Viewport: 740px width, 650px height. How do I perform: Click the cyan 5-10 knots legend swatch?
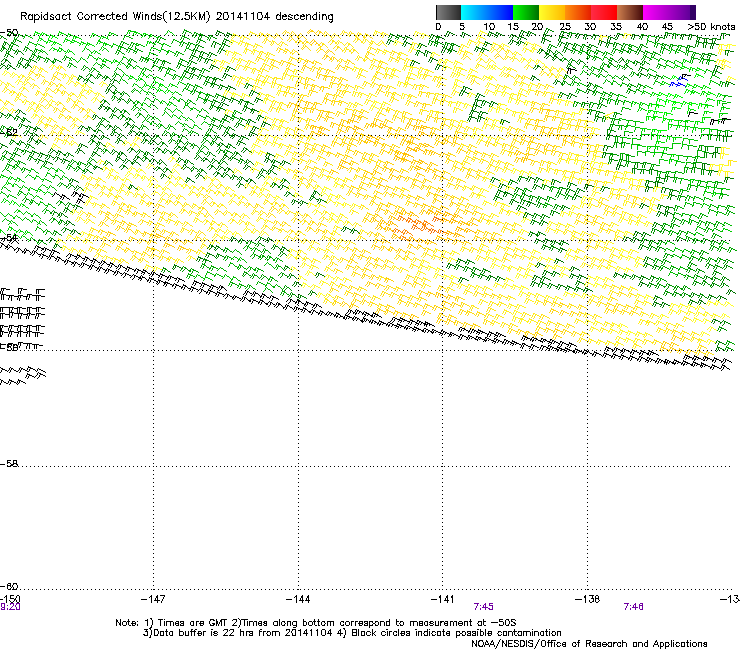[x=474, y=12]
